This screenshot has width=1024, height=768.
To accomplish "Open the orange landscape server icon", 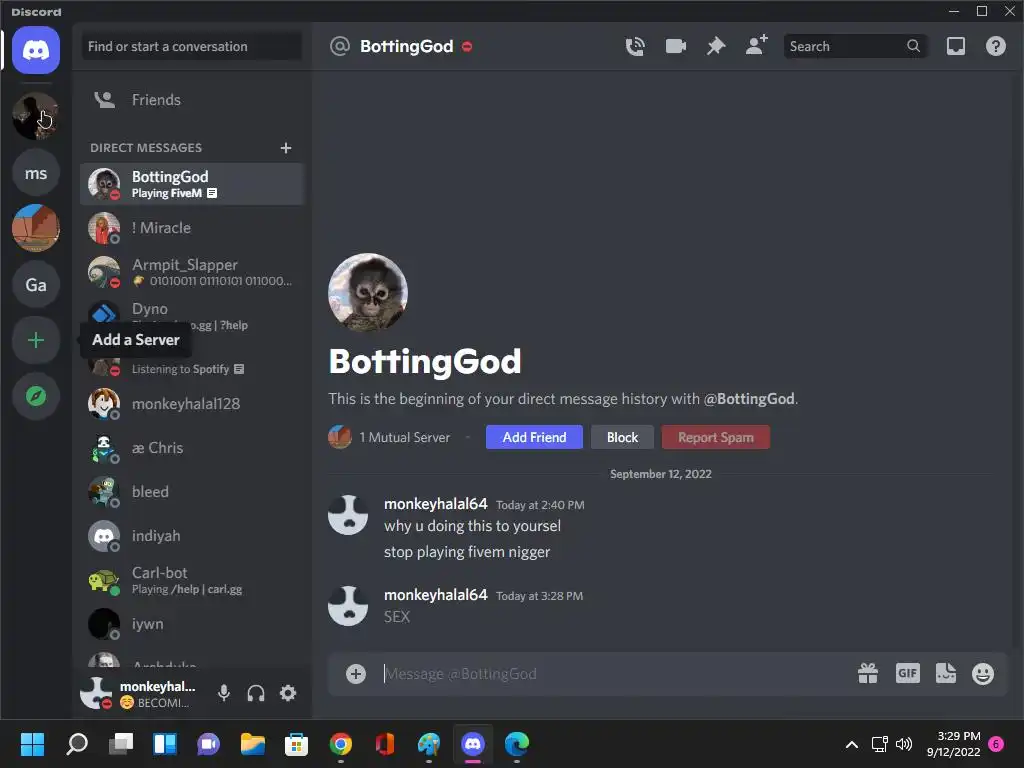I will 36,228.
